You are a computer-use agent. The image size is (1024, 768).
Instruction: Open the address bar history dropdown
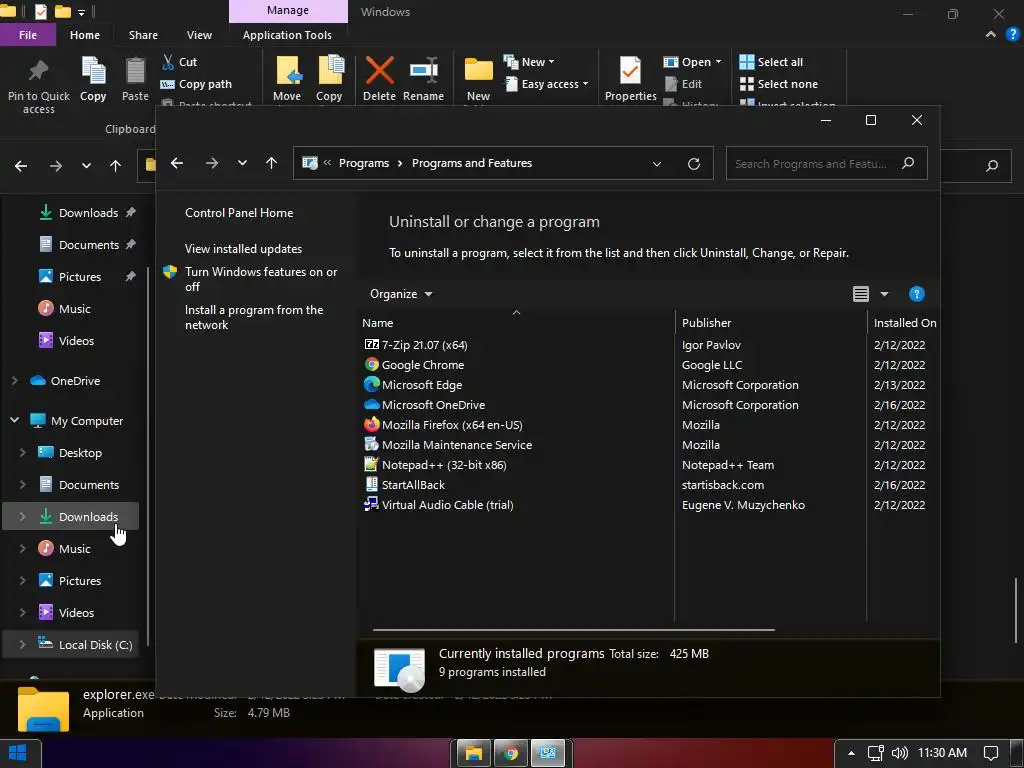657,163
